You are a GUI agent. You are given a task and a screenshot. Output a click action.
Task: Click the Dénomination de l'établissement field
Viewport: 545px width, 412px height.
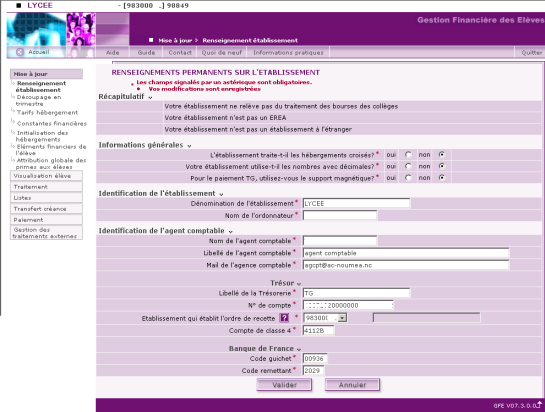pos(356,203)
